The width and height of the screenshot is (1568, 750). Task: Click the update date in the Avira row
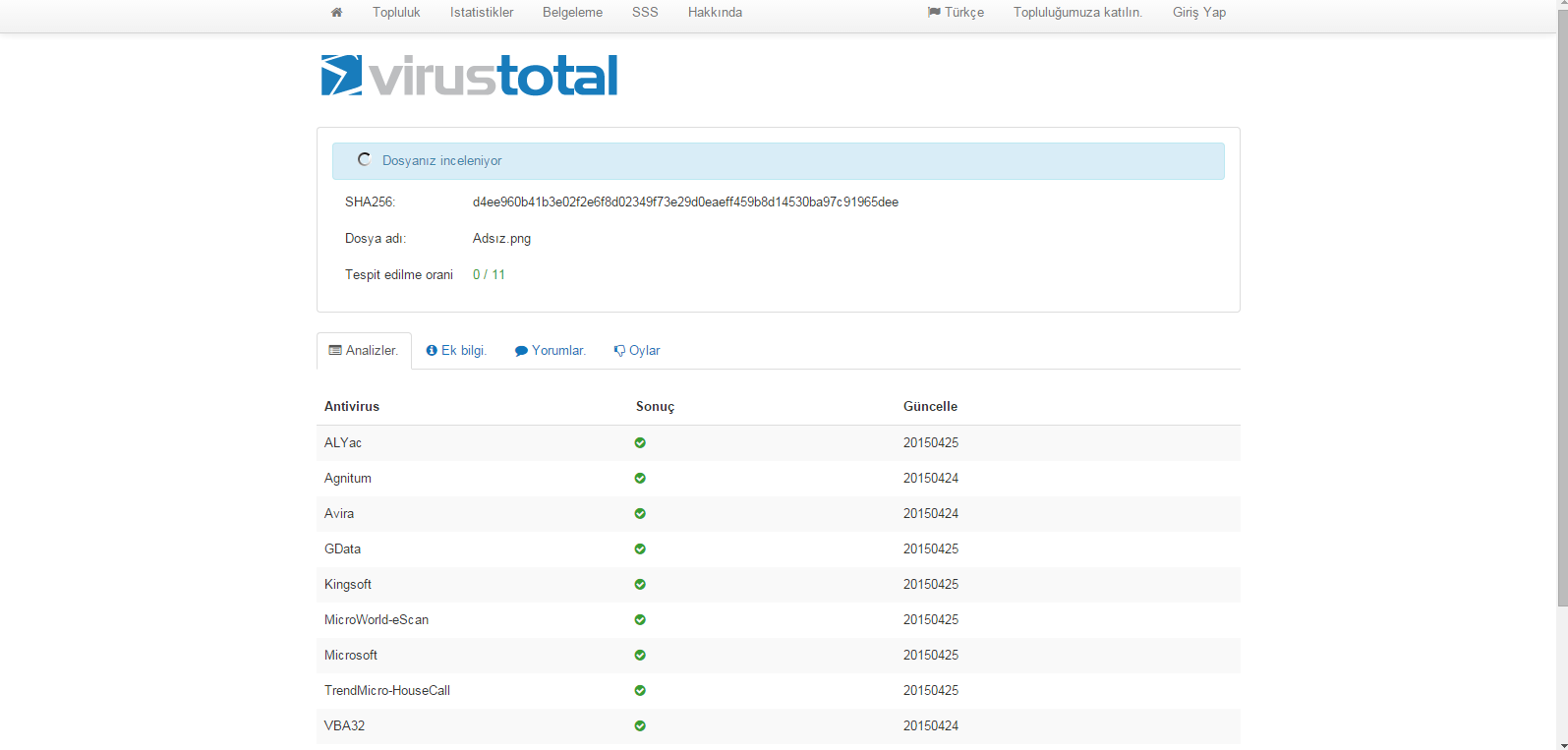(931, 514)
